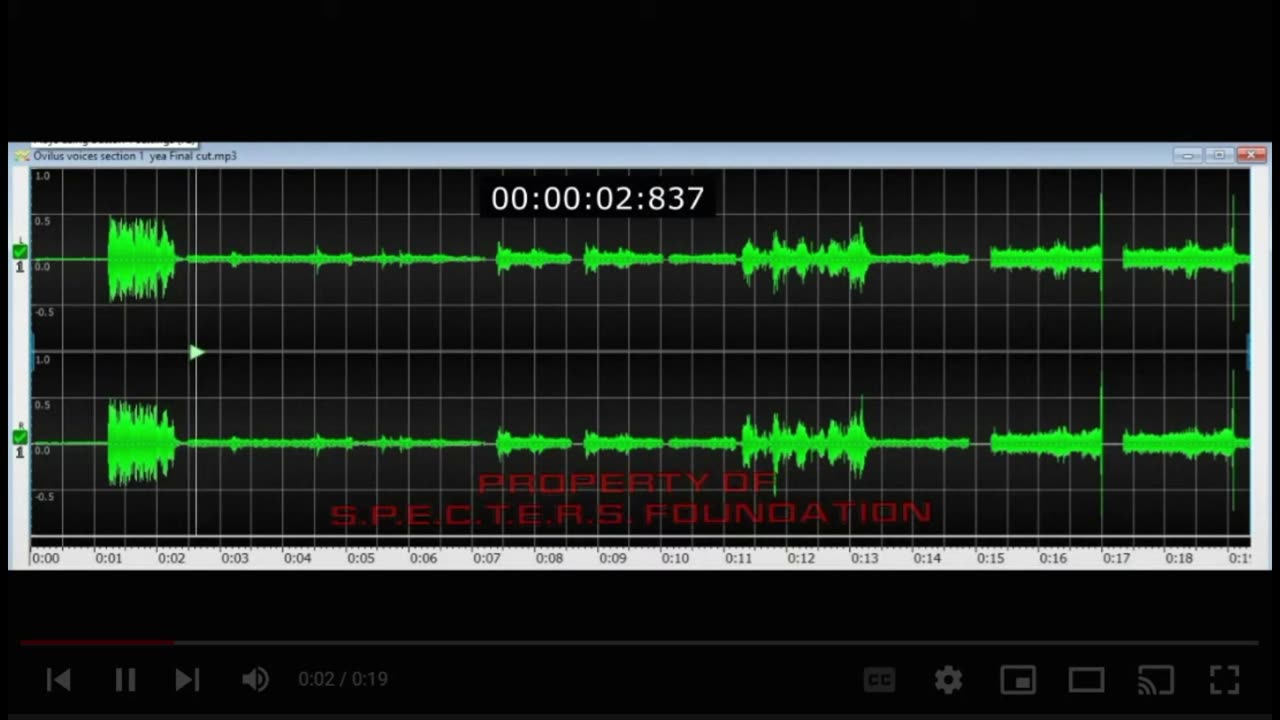Click the large waveform burst in upper channel

(142, 259)
